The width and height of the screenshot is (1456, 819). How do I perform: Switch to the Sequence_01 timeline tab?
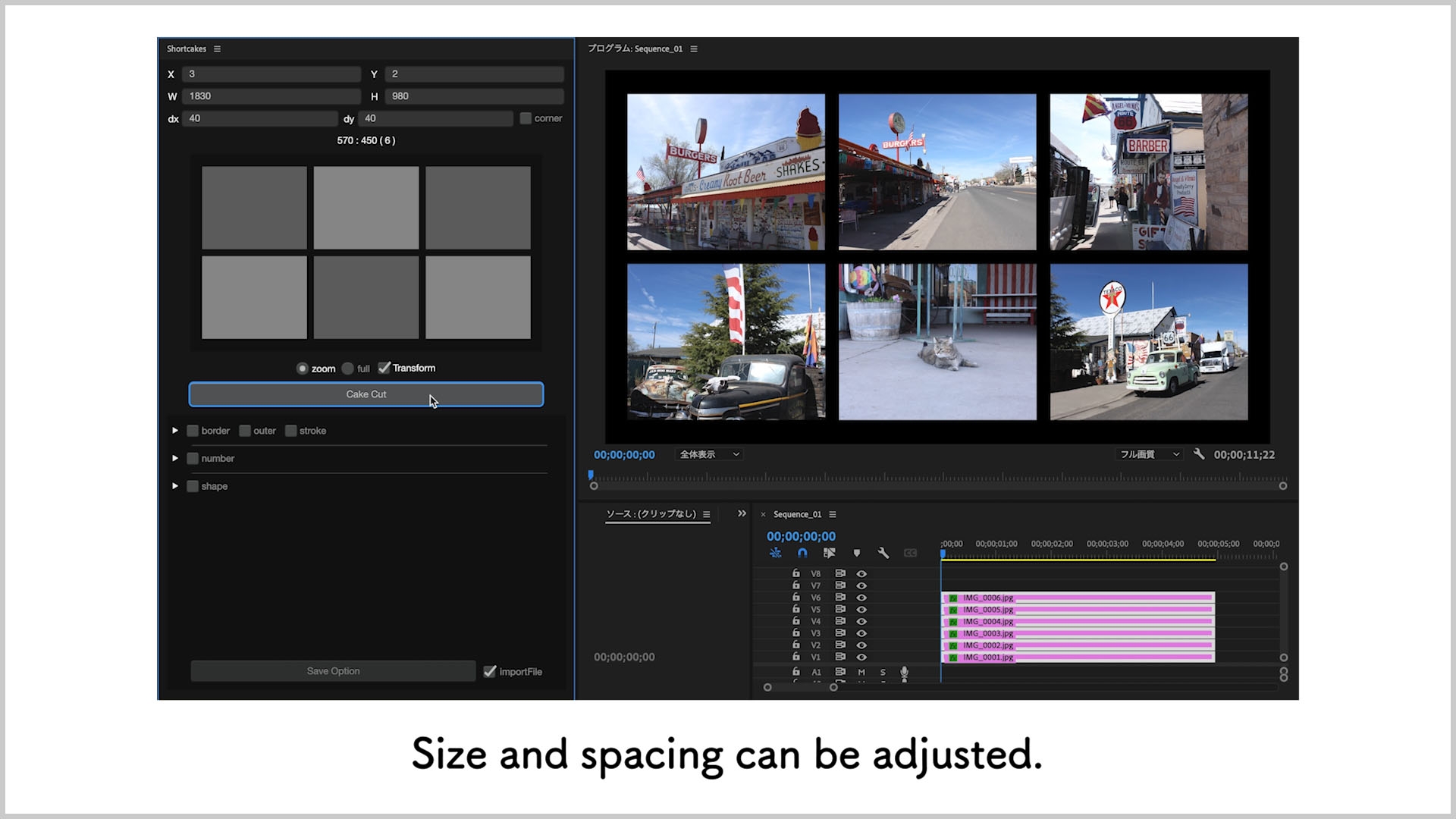click(797, 514)
